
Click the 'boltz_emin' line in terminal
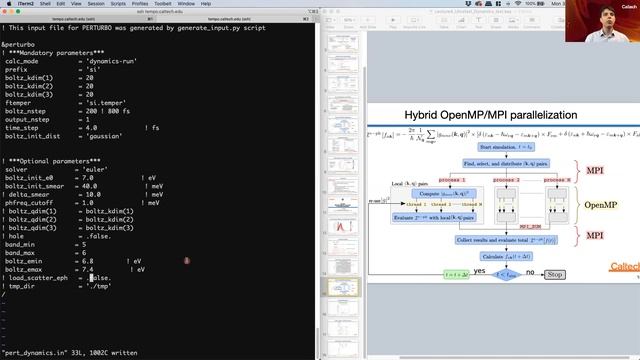pos(73,261)
